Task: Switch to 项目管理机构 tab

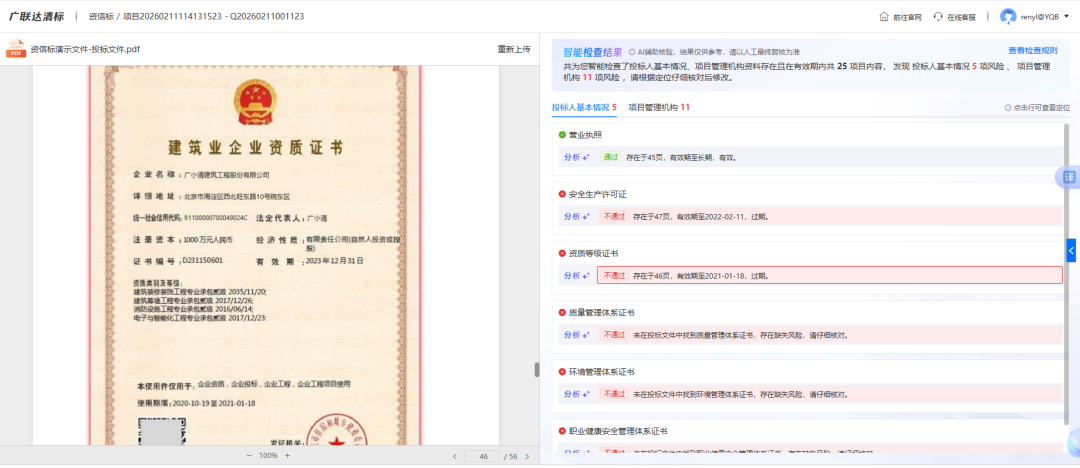Action: [659, 107]
